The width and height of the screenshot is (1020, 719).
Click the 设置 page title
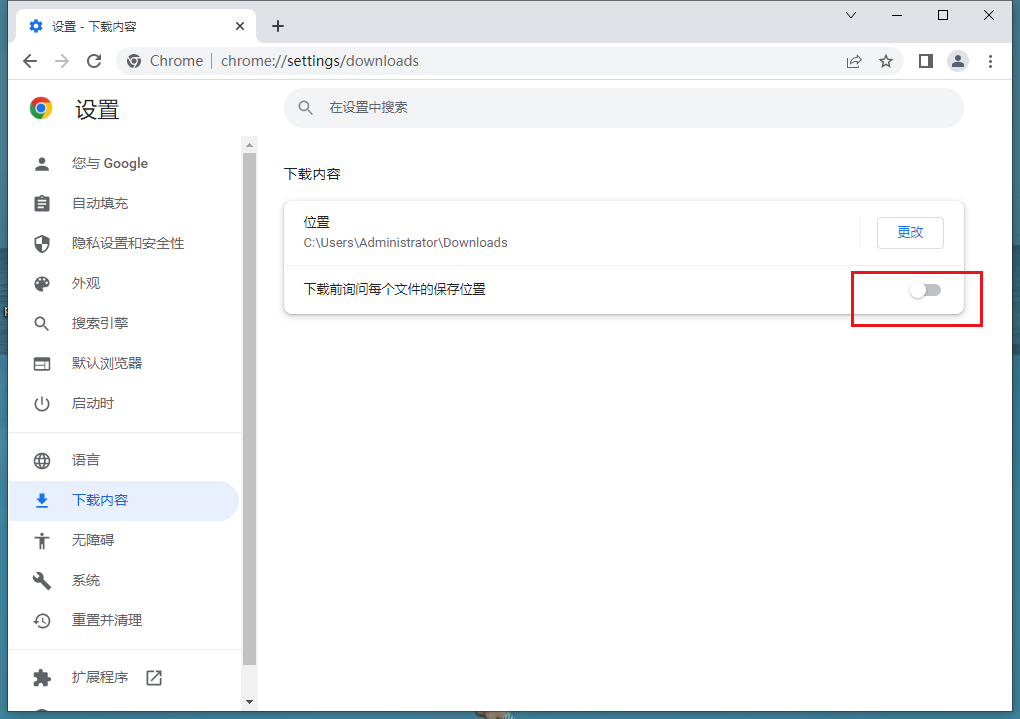[x=97, y=109]
